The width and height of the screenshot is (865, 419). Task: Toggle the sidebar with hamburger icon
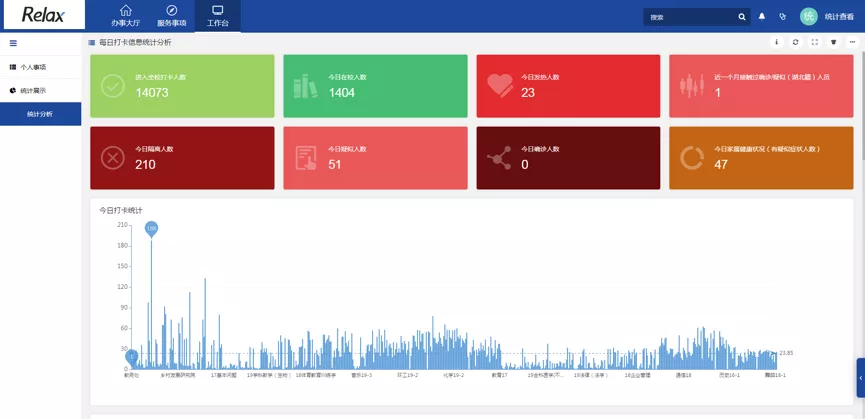click(13, 43)
